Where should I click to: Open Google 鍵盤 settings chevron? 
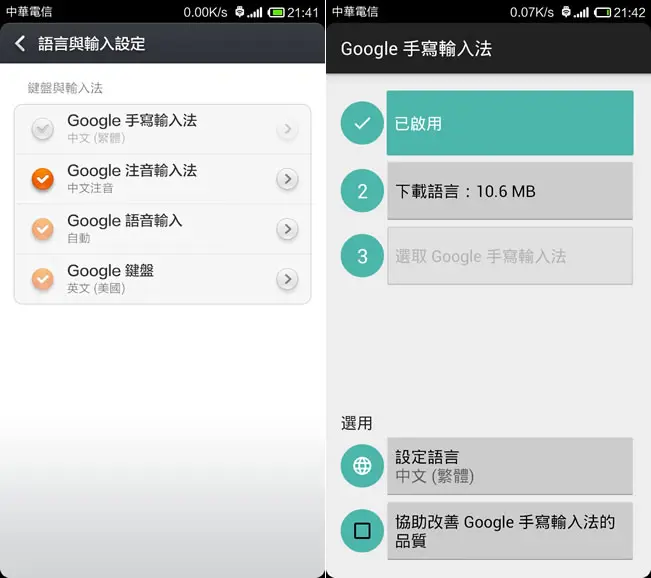coord(287,279)
